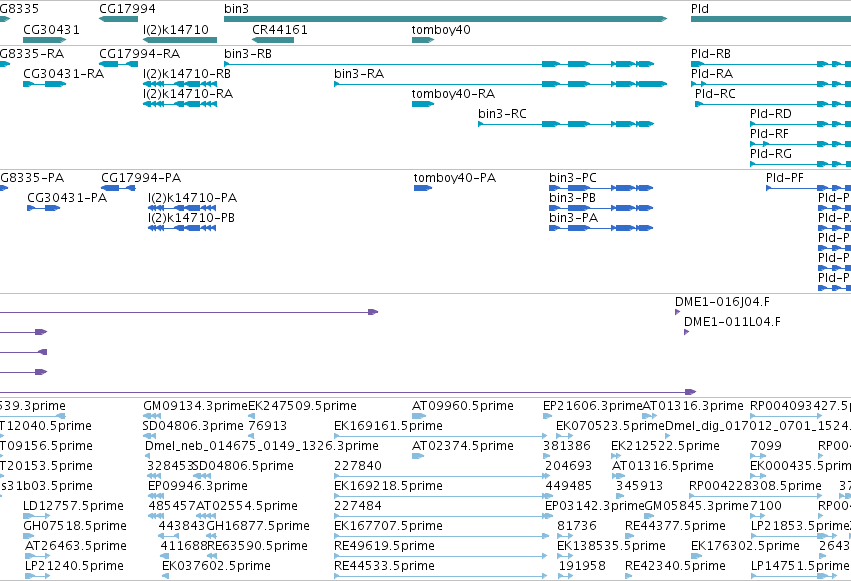Click EST EK169161.5prime
851x581 pixels.
click(x=441, y=436)
